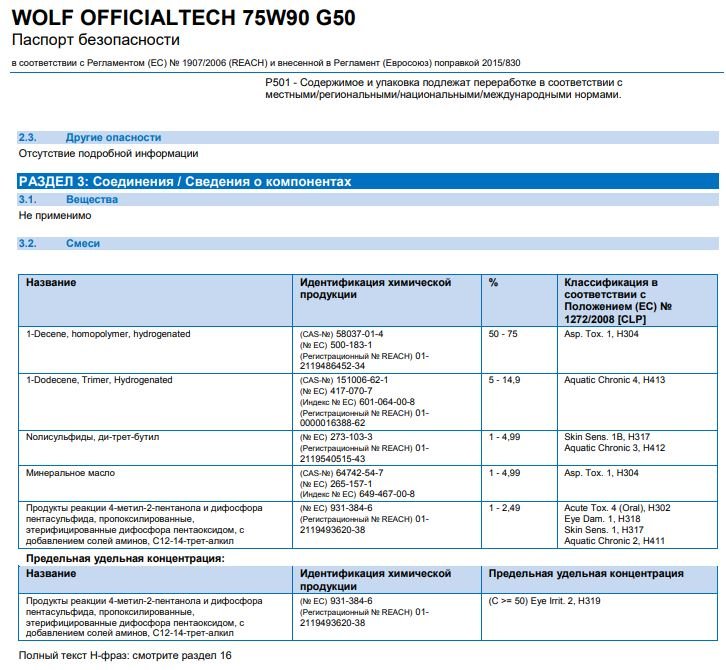
Task: Click the subtitle Паспорт безопасности
Action: pyautogui.click(x=95, y=40)
